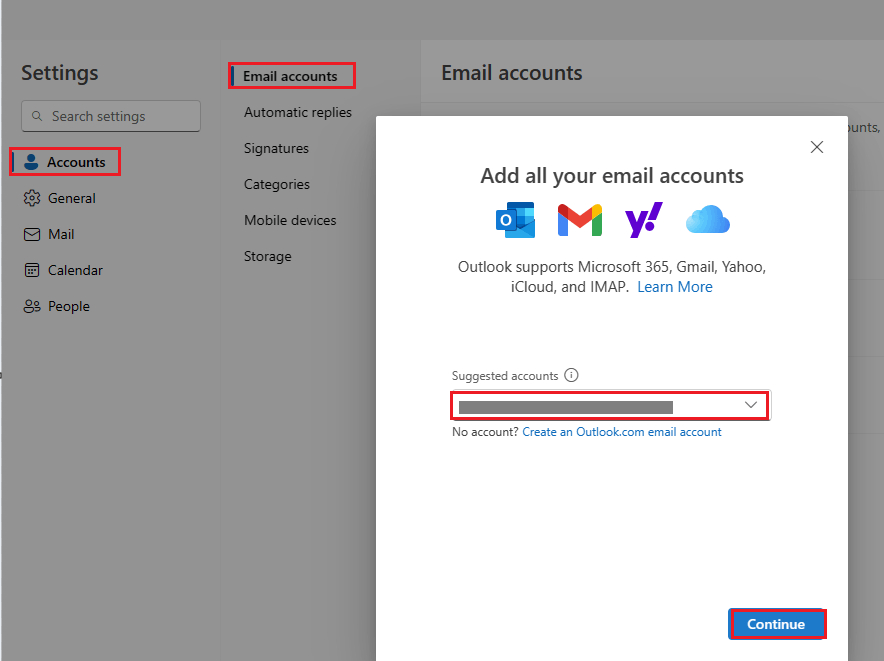Click the Calendar icon in sidebar

[x=32, y=270]
